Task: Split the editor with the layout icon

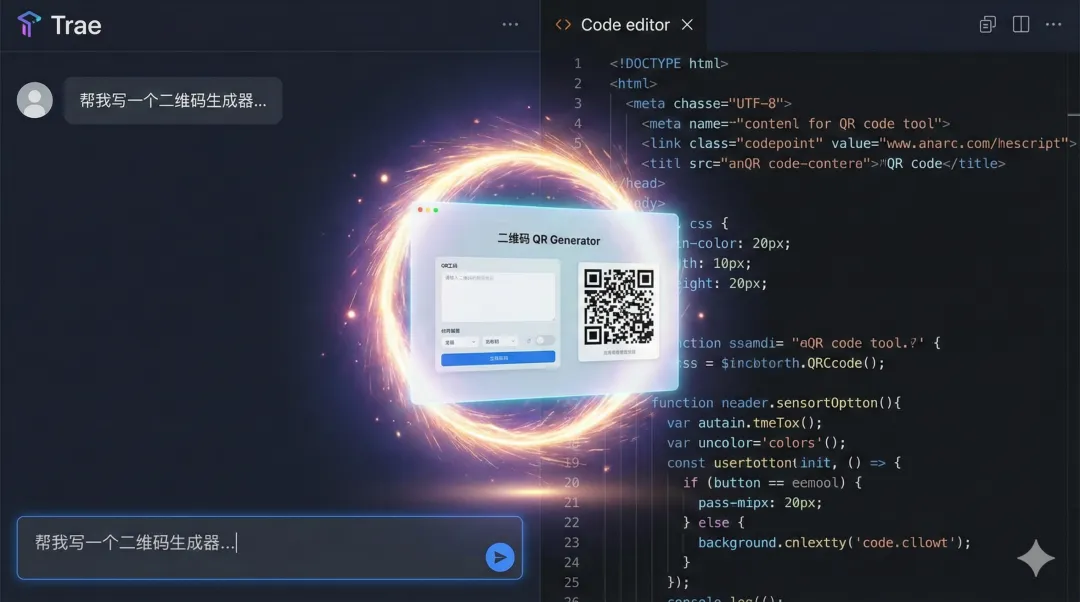Action: point(1021,24)
